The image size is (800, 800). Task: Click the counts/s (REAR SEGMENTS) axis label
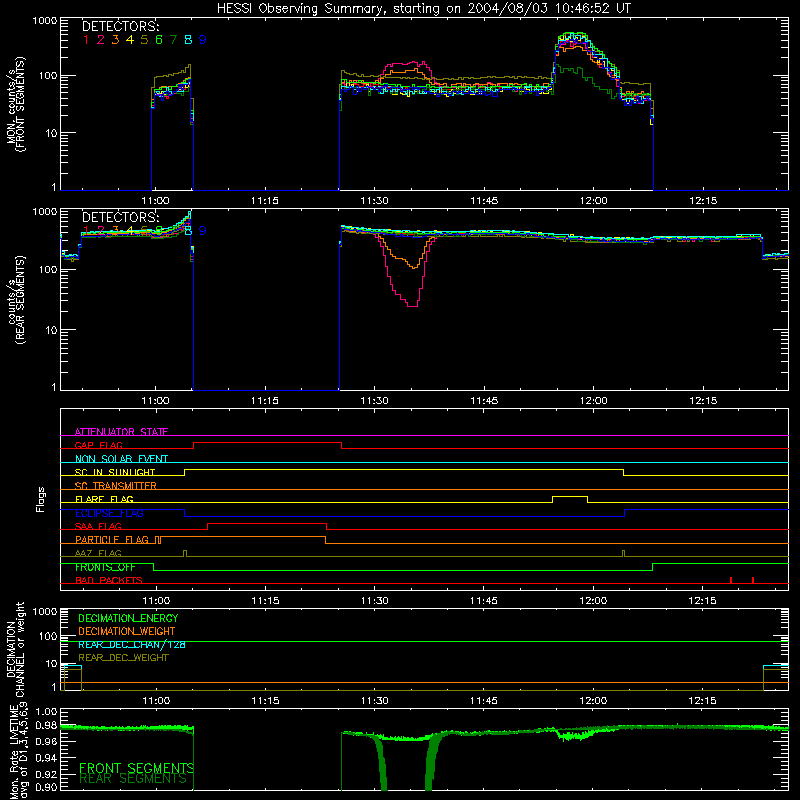pyautogui.click(x=15, y=299)
